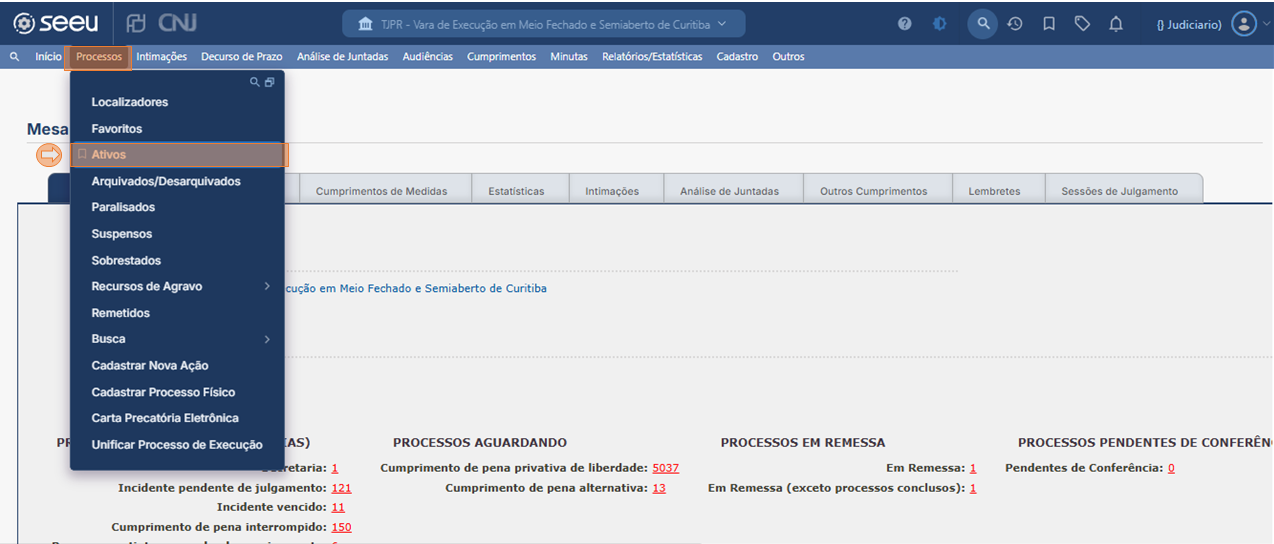
Task: Click the tag label icon
Action: (x=1082, y=24)
